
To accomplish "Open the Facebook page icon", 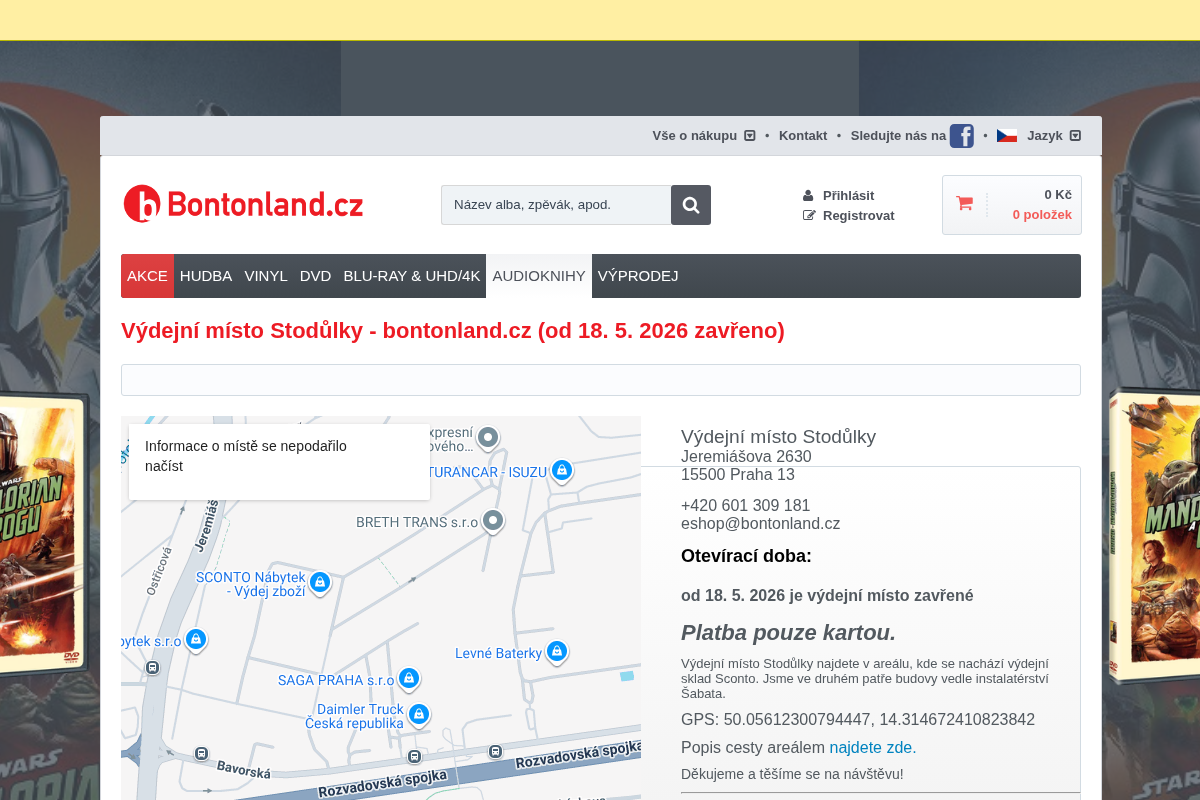I will [962, 136].
